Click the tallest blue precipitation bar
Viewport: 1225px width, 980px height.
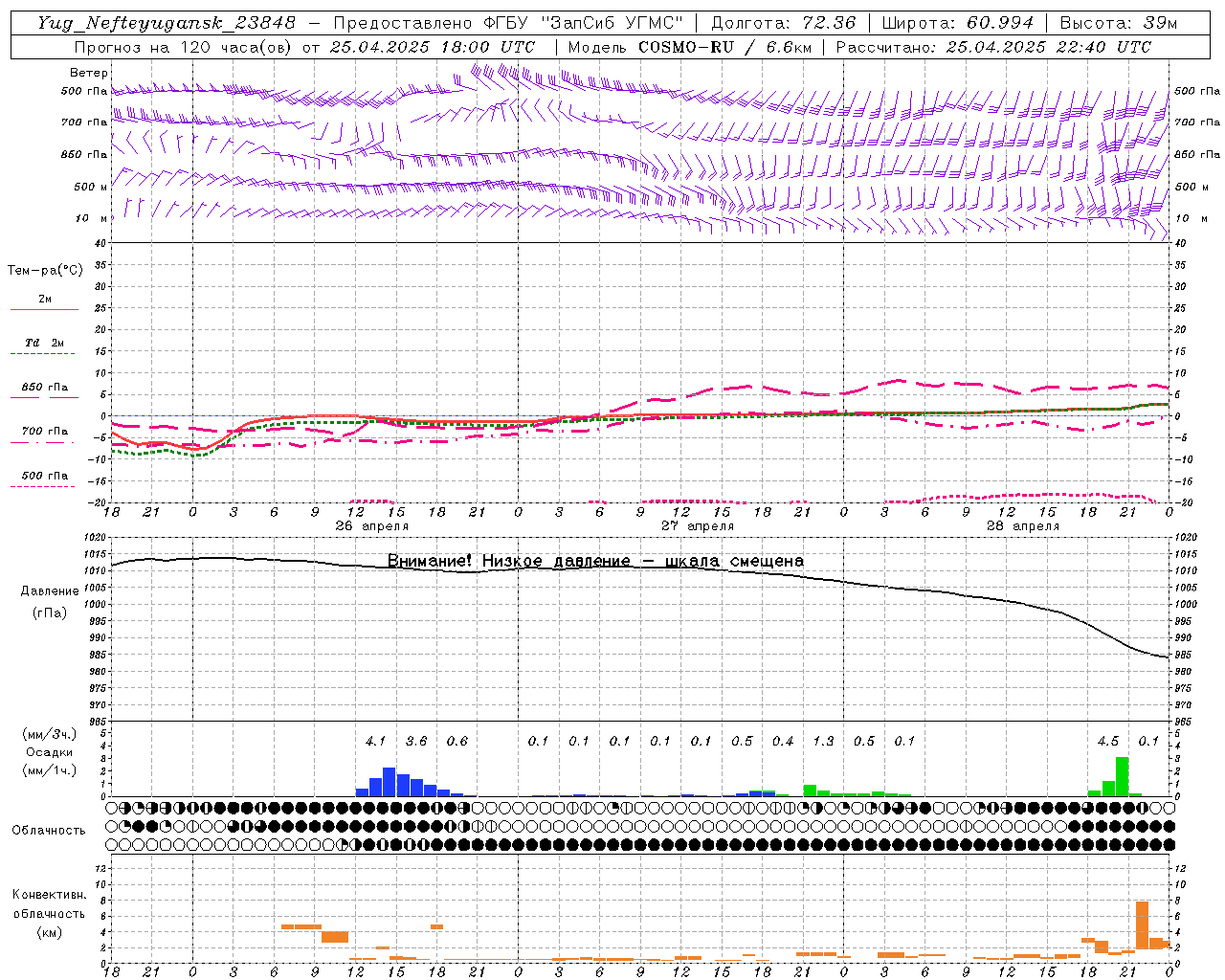(x=390, y=782)
